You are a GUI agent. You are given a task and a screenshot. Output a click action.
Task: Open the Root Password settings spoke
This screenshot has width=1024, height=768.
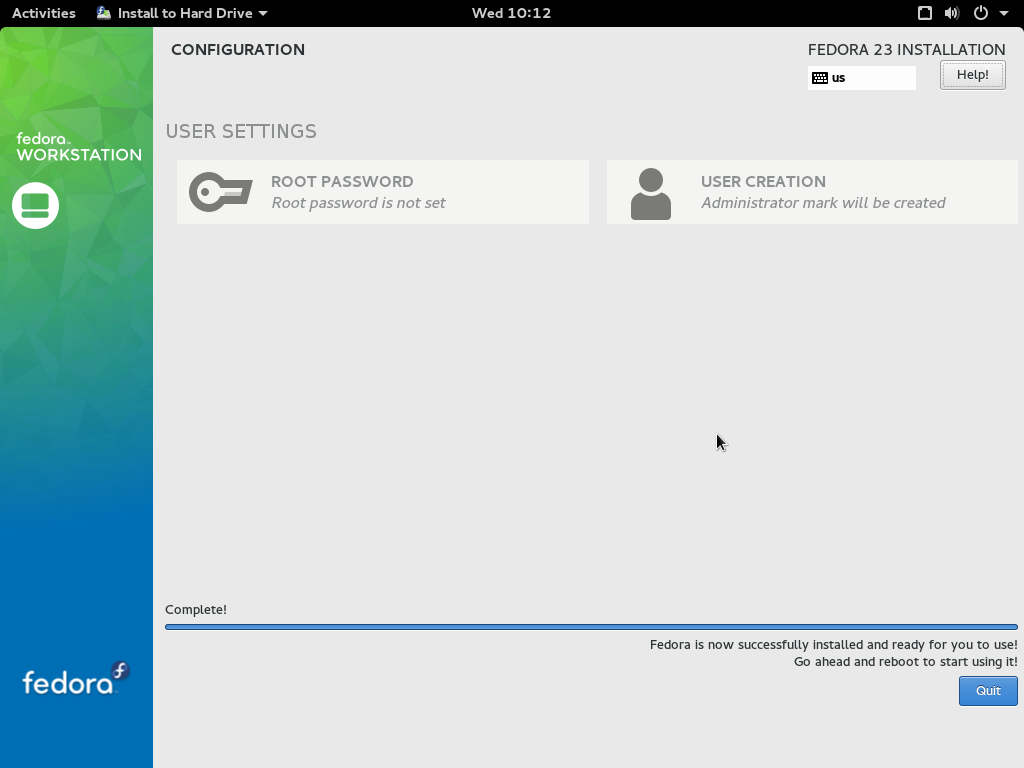(382, 191)
